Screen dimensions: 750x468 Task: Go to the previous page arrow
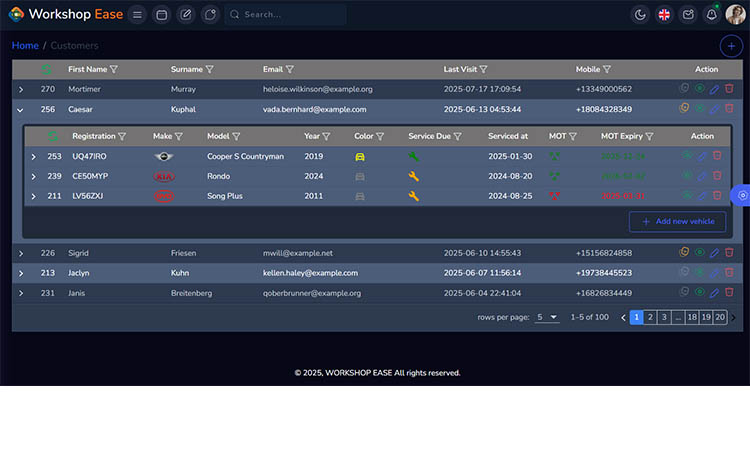[x=623, y=318]
